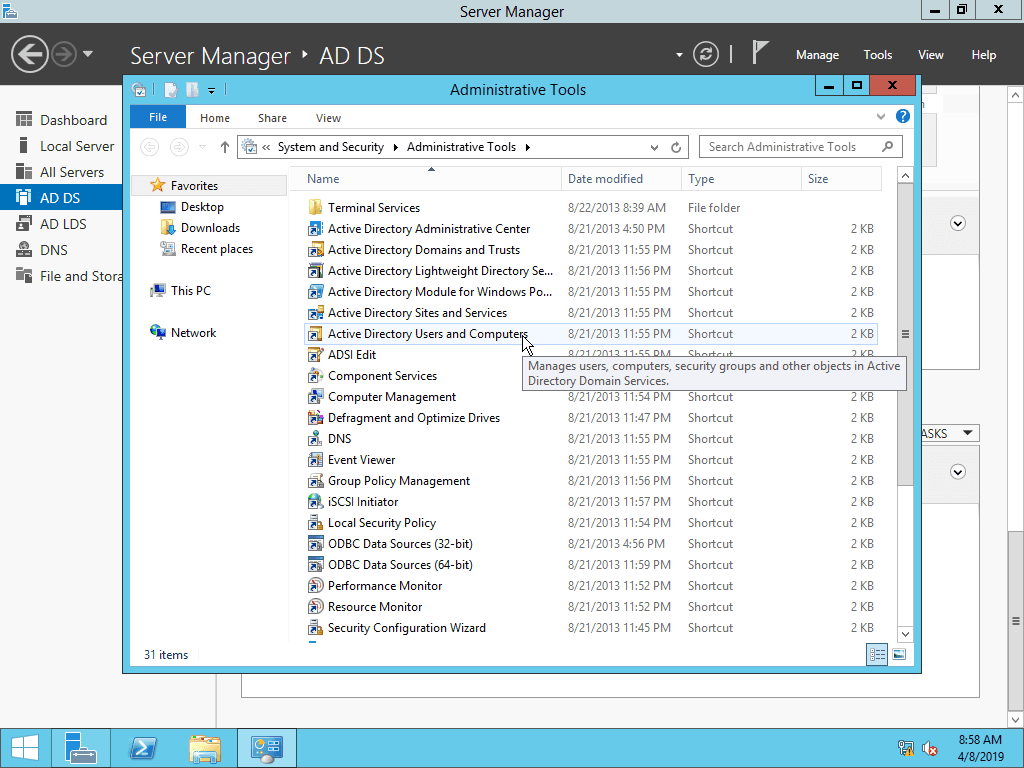Open the Help menu in Server Manager
The width and height of the screenshot is (1024, 768).
984,55
